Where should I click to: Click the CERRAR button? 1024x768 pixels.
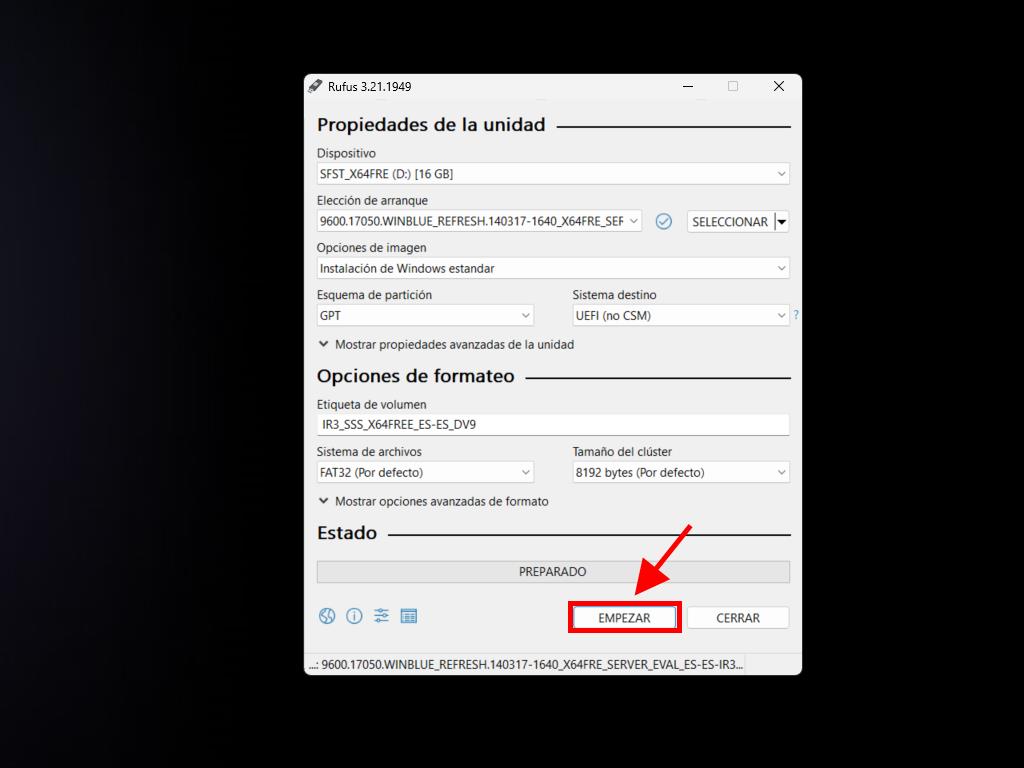click(738, 618)
